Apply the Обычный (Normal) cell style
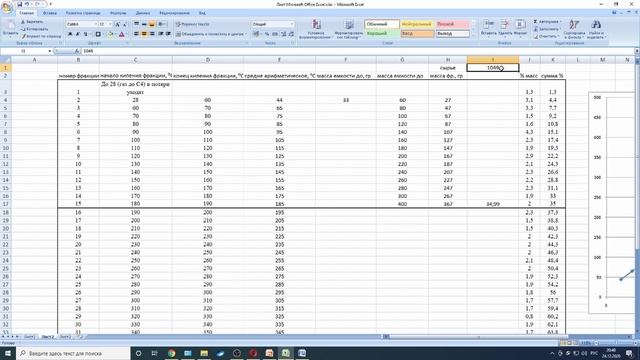Viewport: 640px width, 360px height. (x=382, y=24)
